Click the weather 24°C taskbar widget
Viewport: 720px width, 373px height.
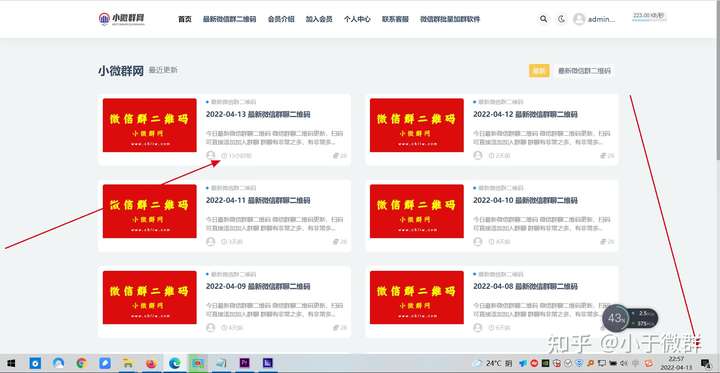coord(493,363)
